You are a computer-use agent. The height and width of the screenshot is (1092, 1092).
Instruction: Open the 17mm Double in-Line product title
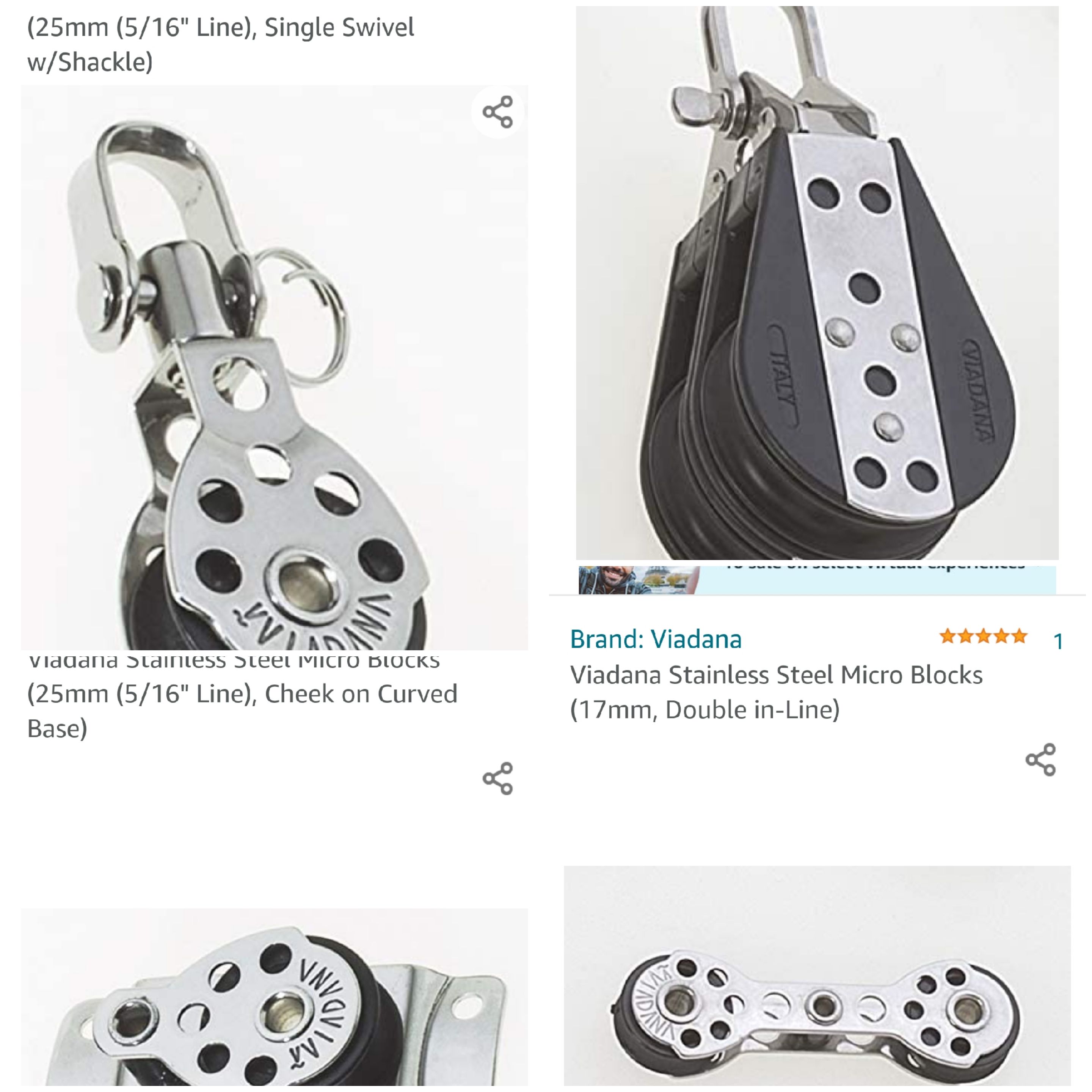[x=776, y=692]
